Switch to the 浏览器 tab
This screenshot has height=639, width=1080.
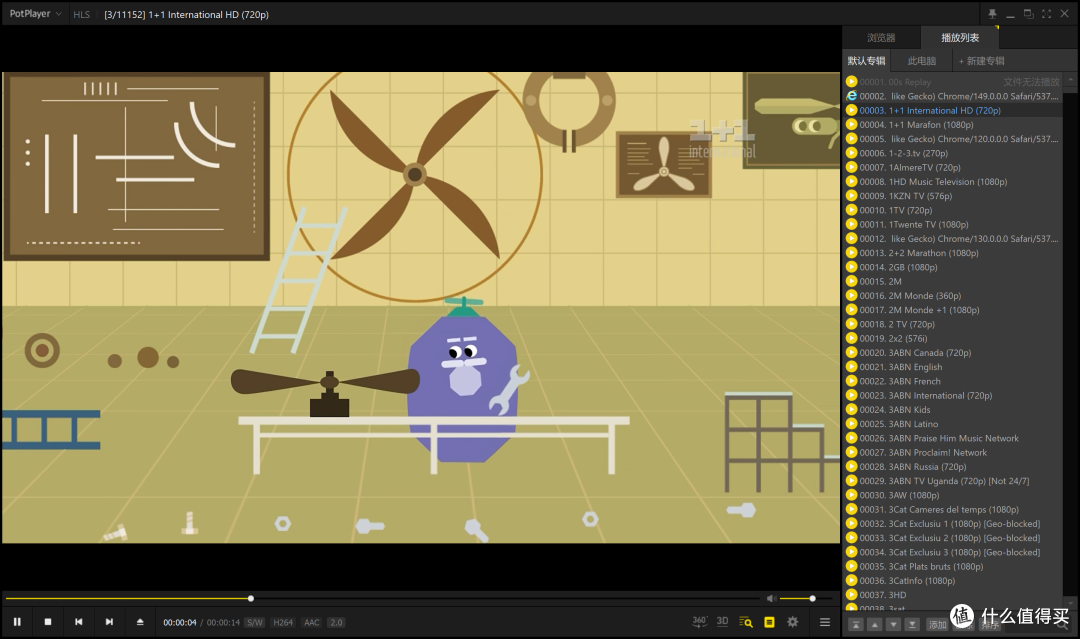pyautogui.click(x=881, y=38)
